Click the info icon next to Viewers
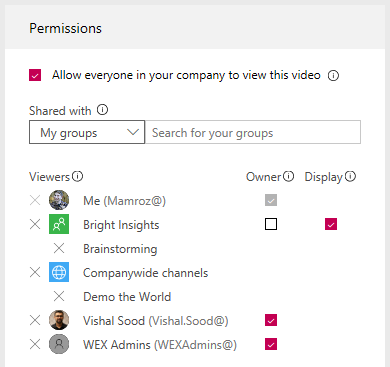The image size is (390, 367). 77,176
